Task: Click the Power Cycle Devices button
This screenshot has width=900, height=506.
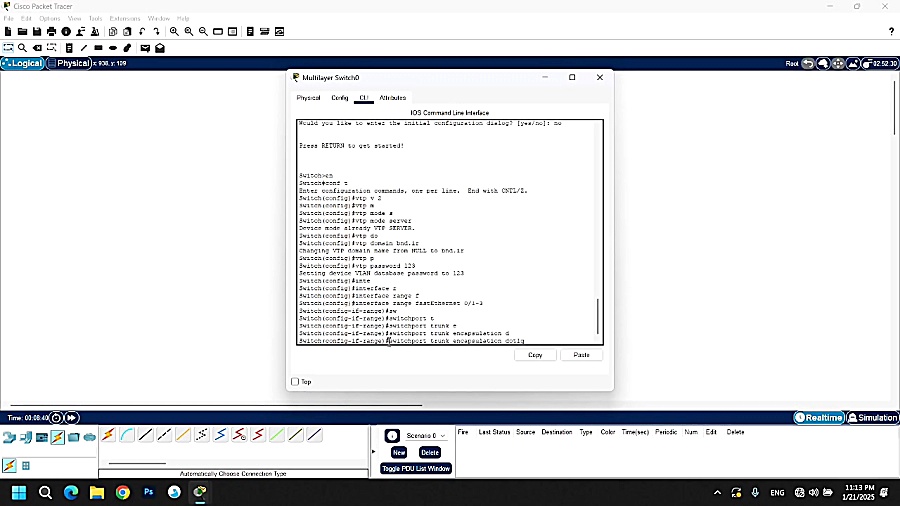Action: (56, 418)
